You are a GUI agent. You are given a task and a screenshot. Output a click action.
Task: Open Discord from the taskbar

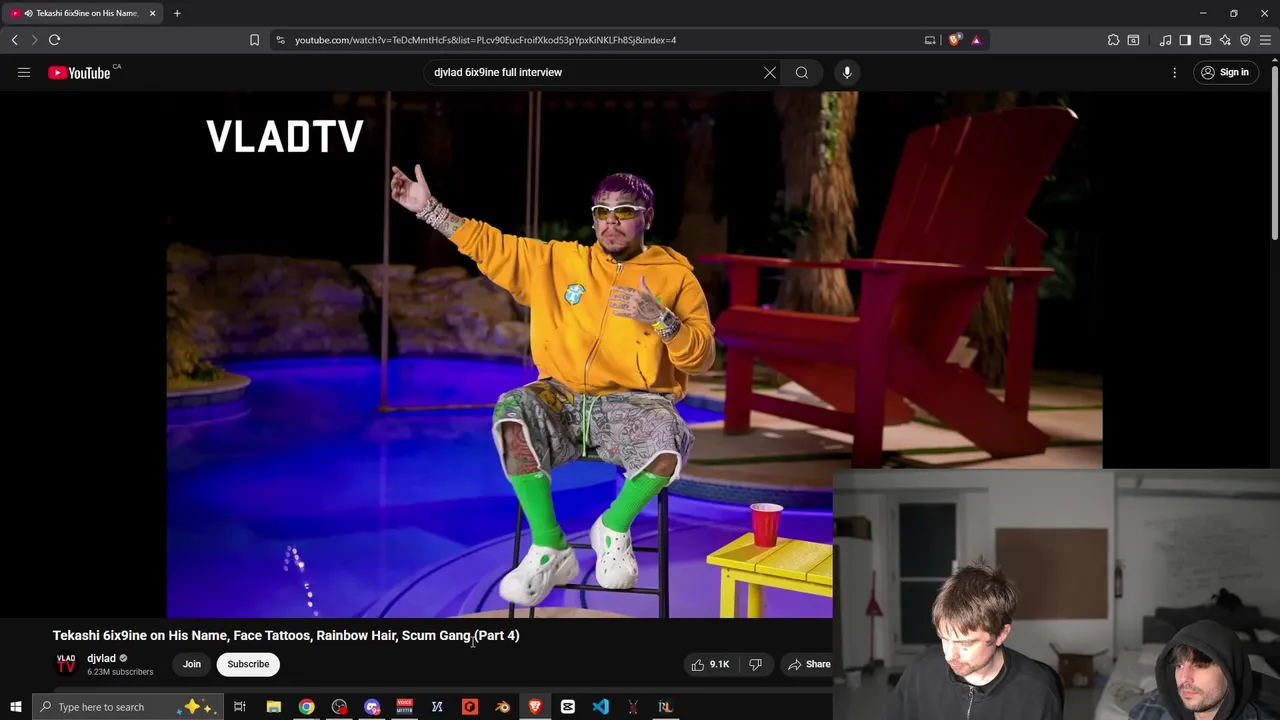(372, 707)
